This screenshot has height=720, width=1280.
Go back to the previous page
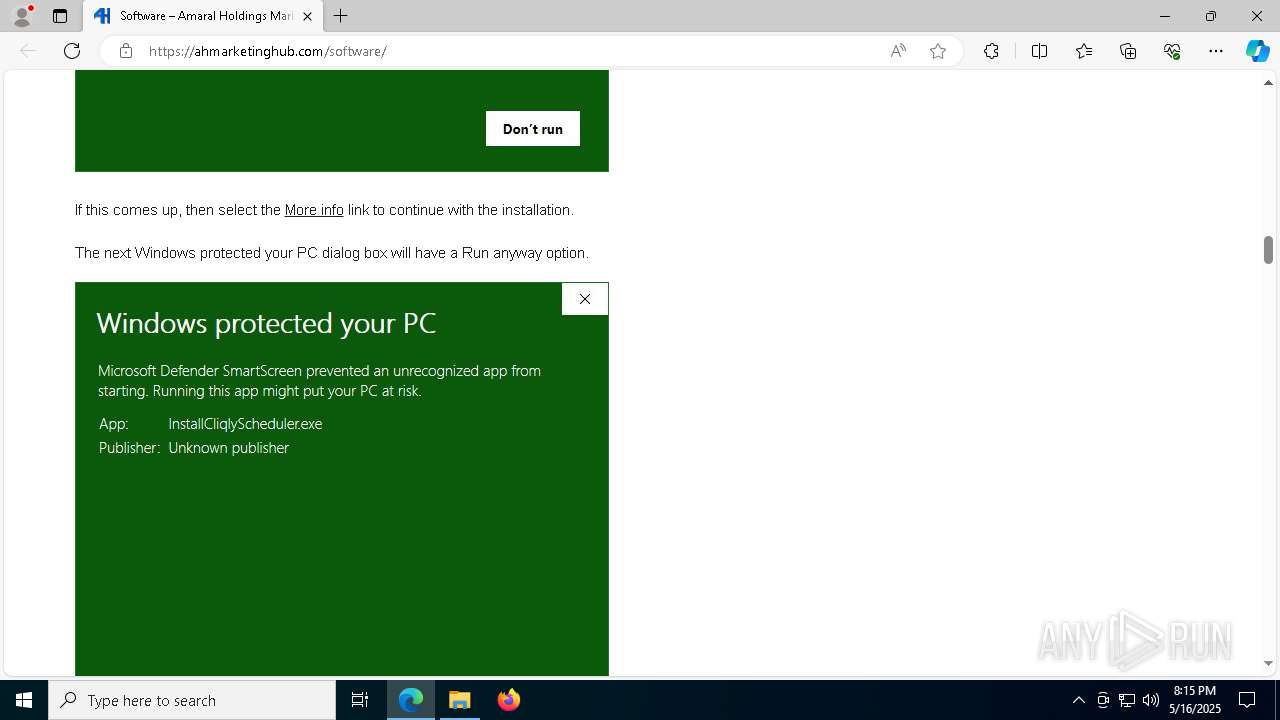(x=28, y=51)
